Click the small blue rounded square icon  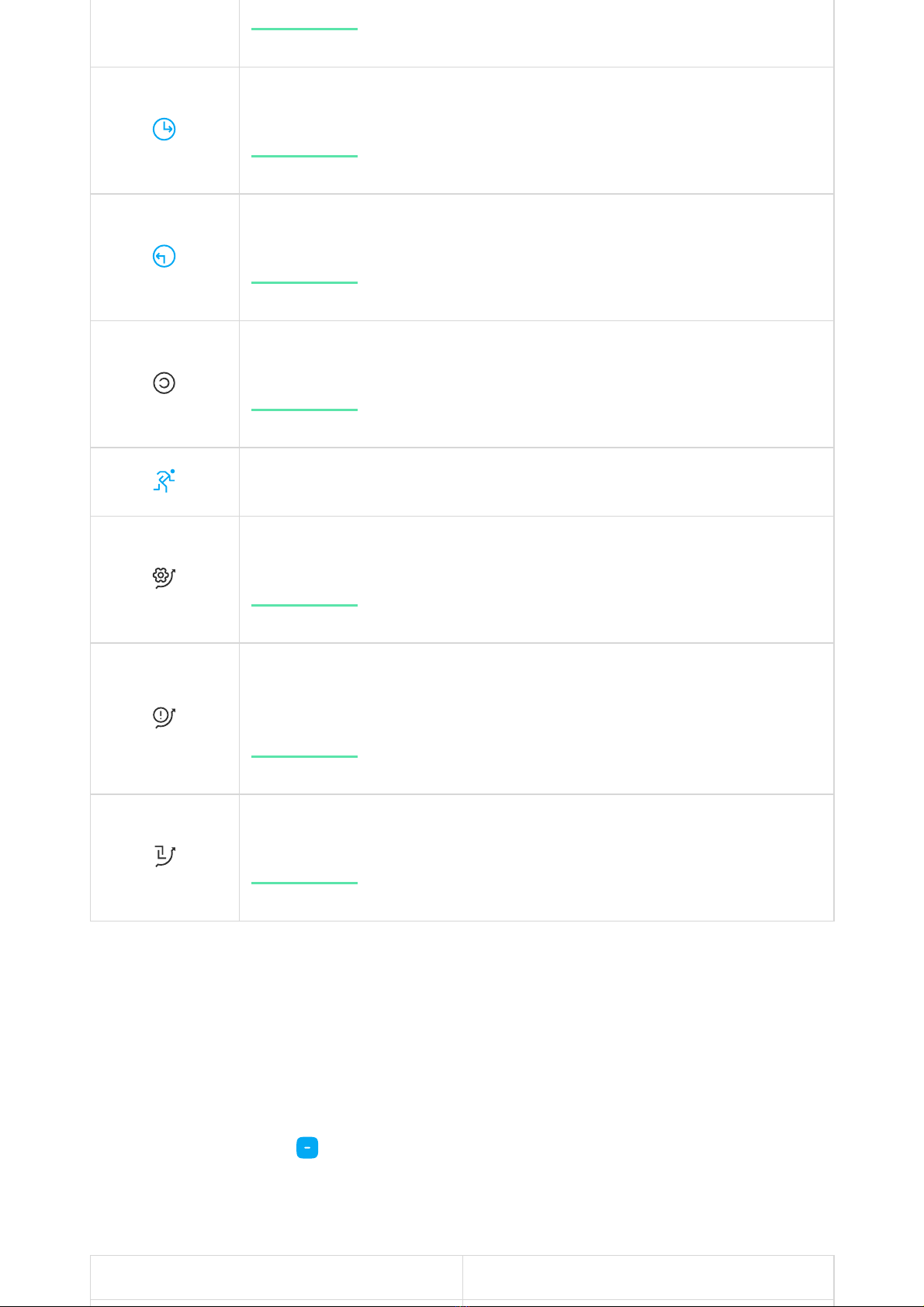point(307,1148)
